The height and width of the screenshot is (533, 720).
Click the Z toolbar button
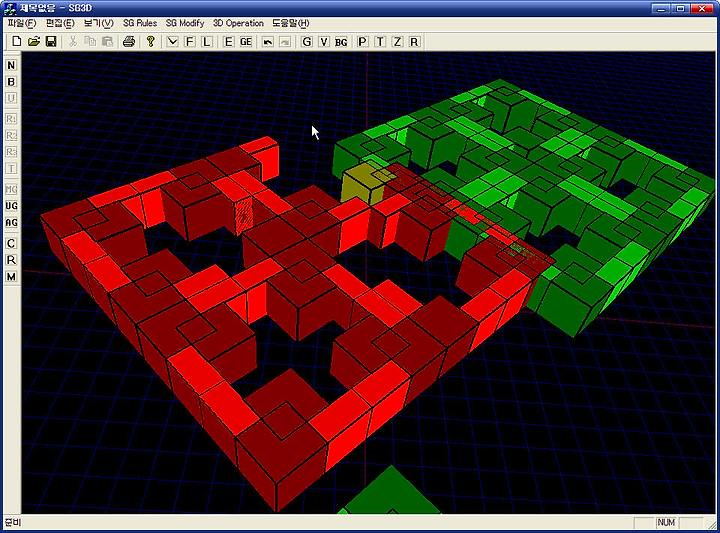397,42
